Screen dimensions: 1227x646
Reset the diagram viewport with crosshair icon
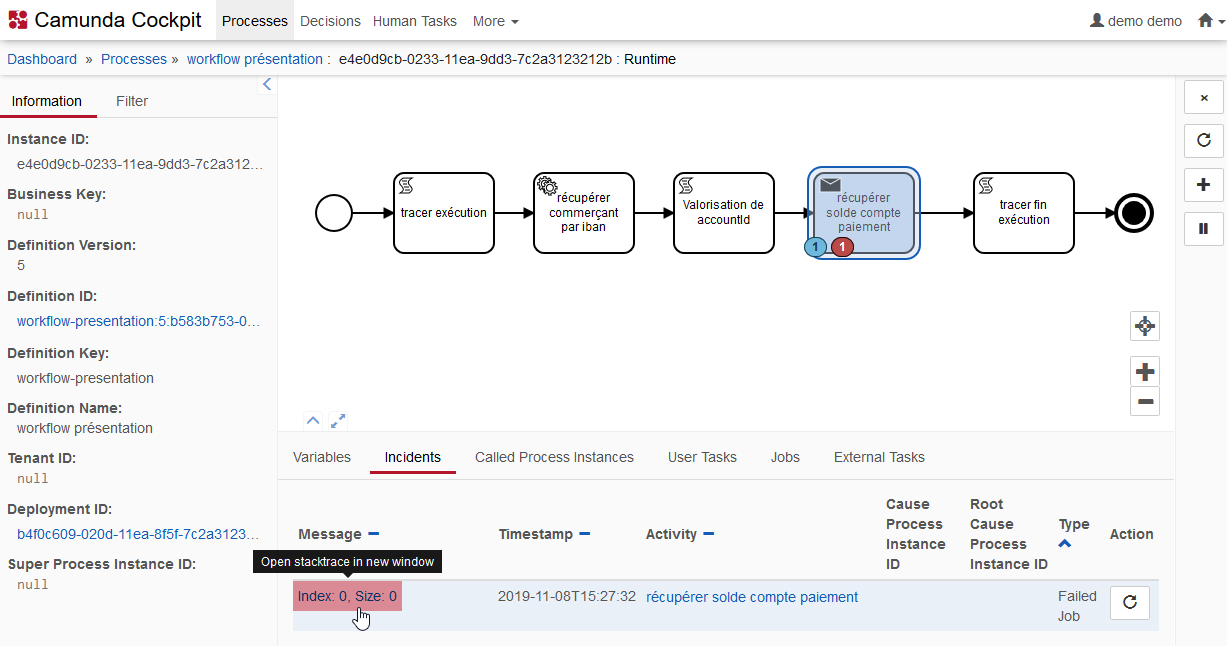(1145, 326)
